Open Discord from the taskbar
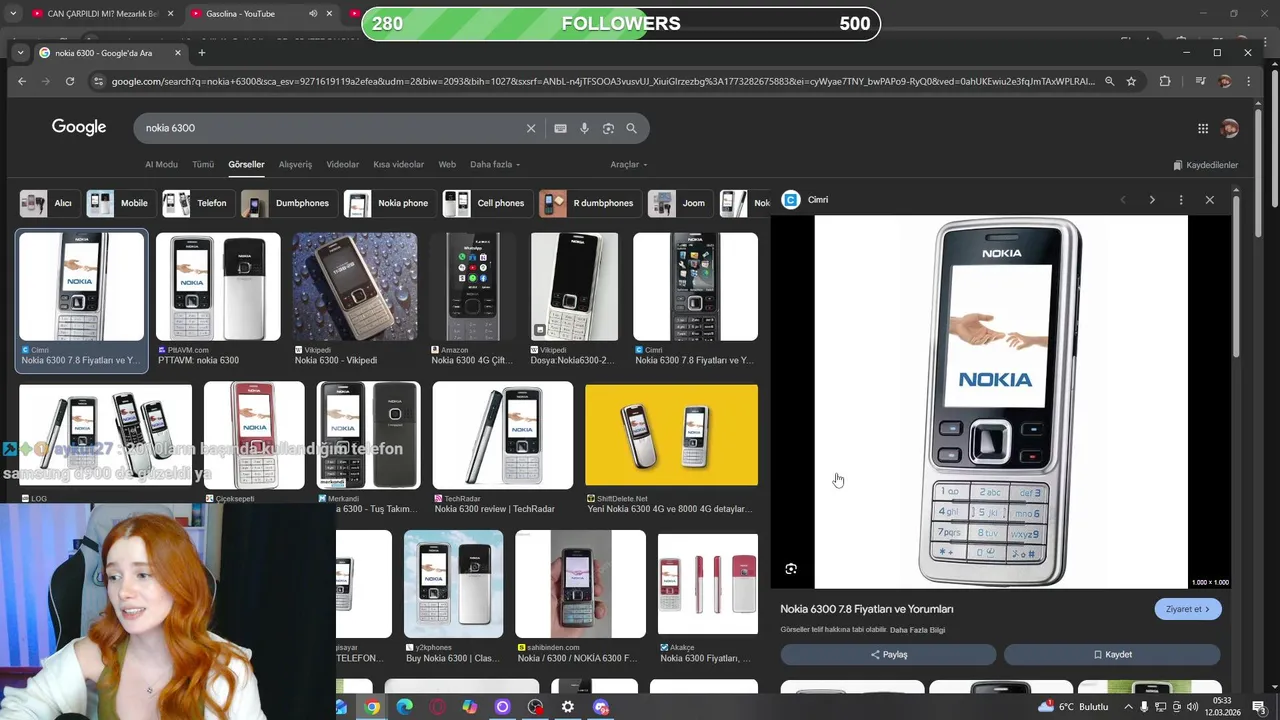 [601, 707]
